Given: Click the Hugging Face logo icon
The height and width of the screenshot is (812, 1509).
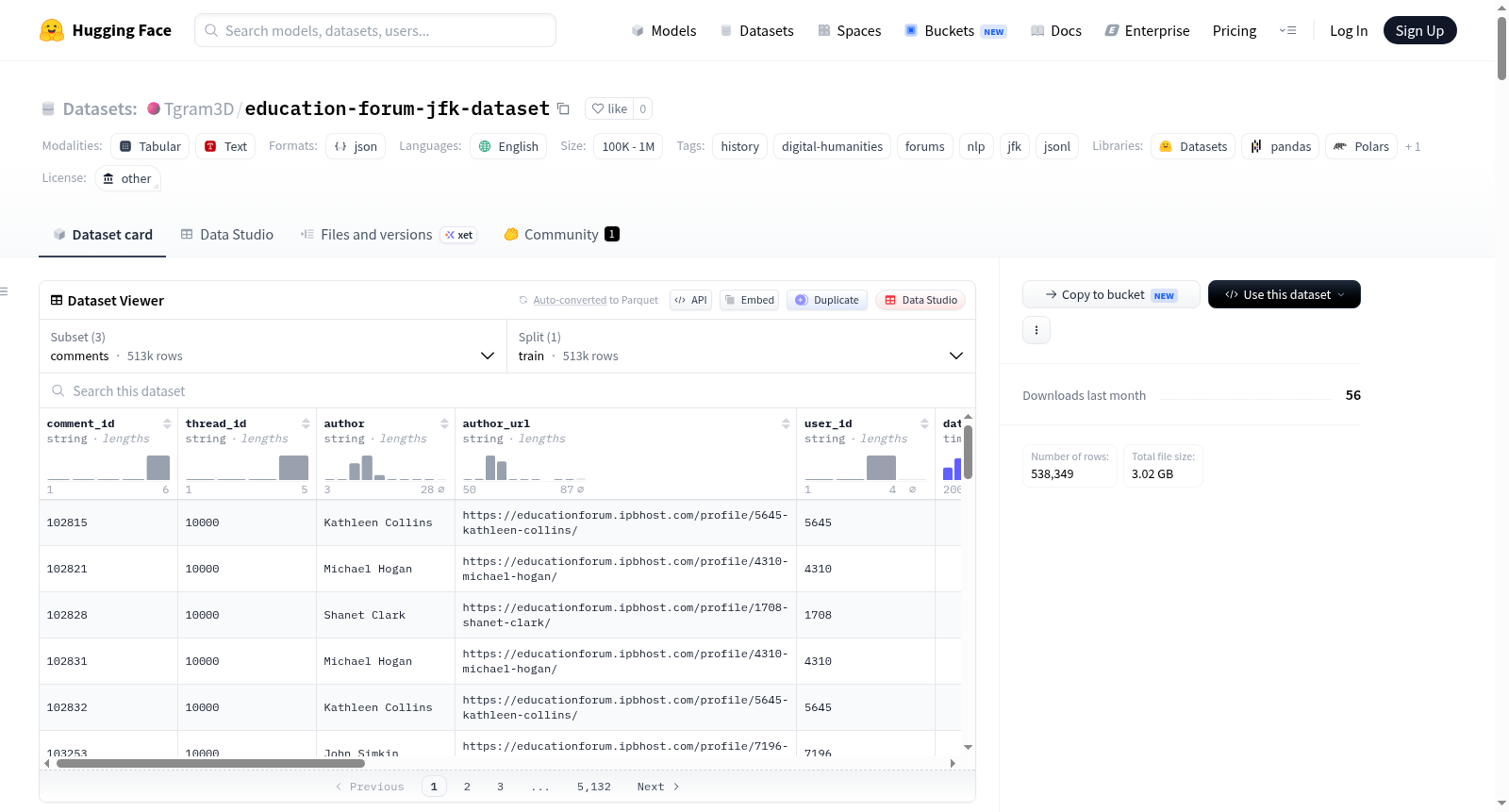Looking at the screenshot, I should pyautogui.click(x=52, y=30).
